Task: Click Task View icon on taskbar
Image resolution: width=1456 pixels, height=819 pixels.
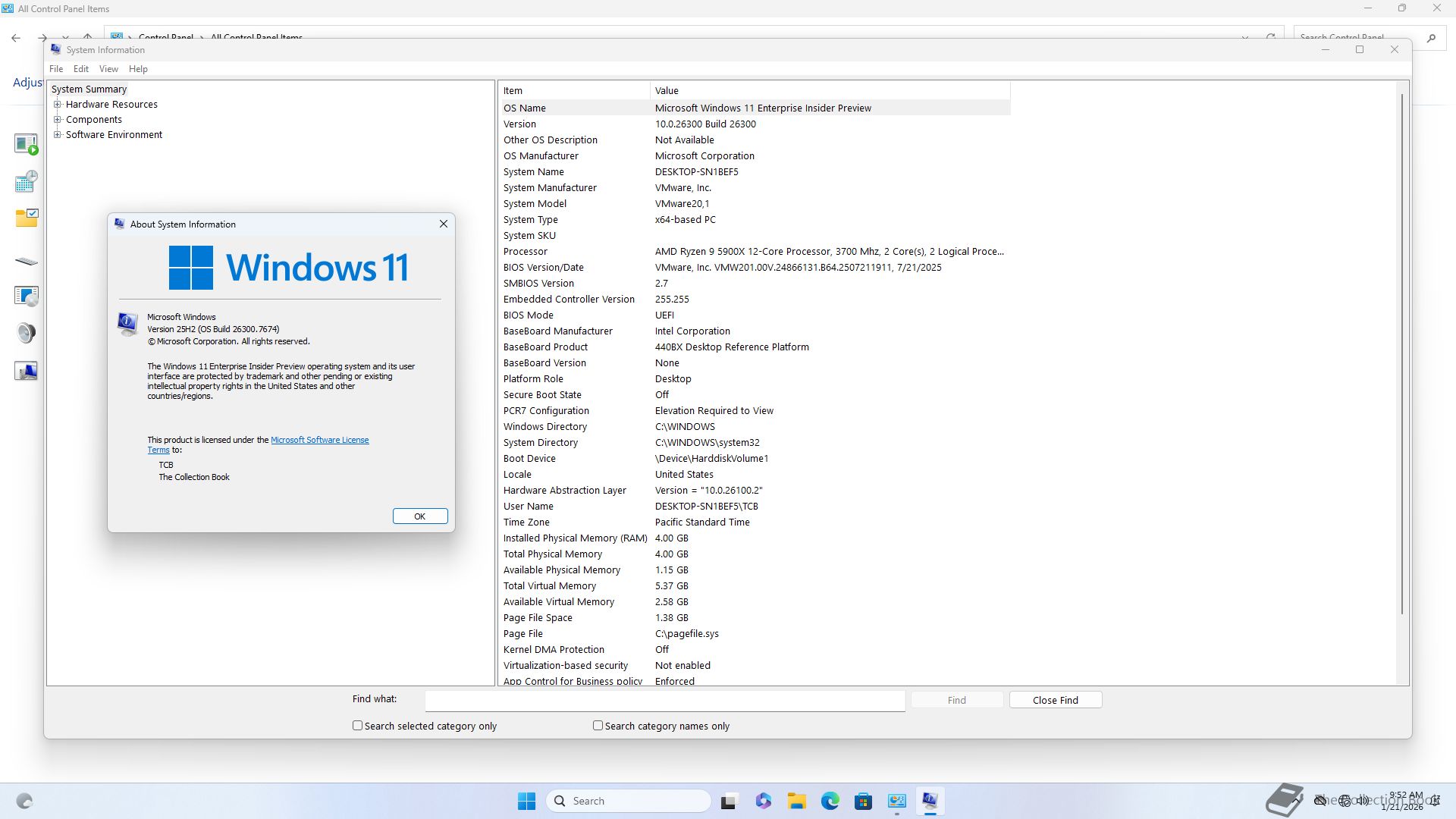Action: (x=729, y=801)
